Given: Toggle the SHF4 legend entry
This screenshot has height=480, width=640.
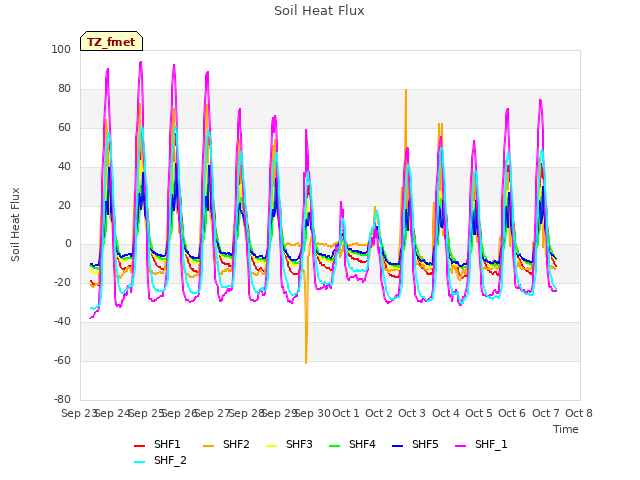Looking at the screenshot, I should tap(352, 444).
